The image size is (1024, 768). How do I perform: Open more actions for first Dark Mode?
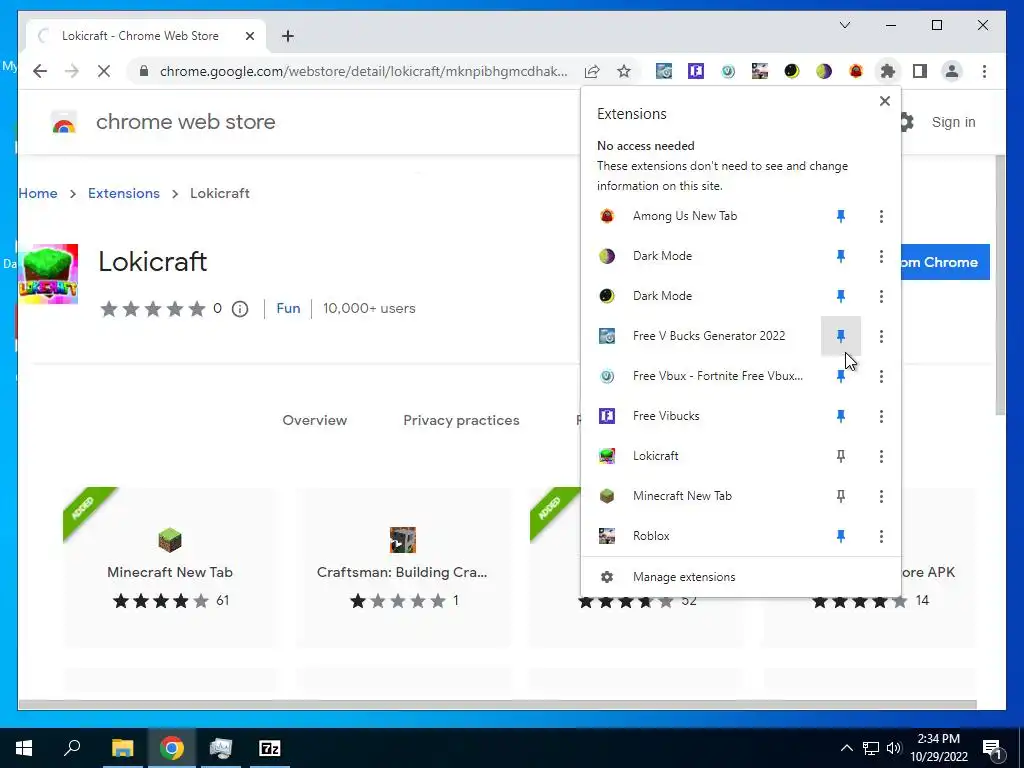coord(881,256)
